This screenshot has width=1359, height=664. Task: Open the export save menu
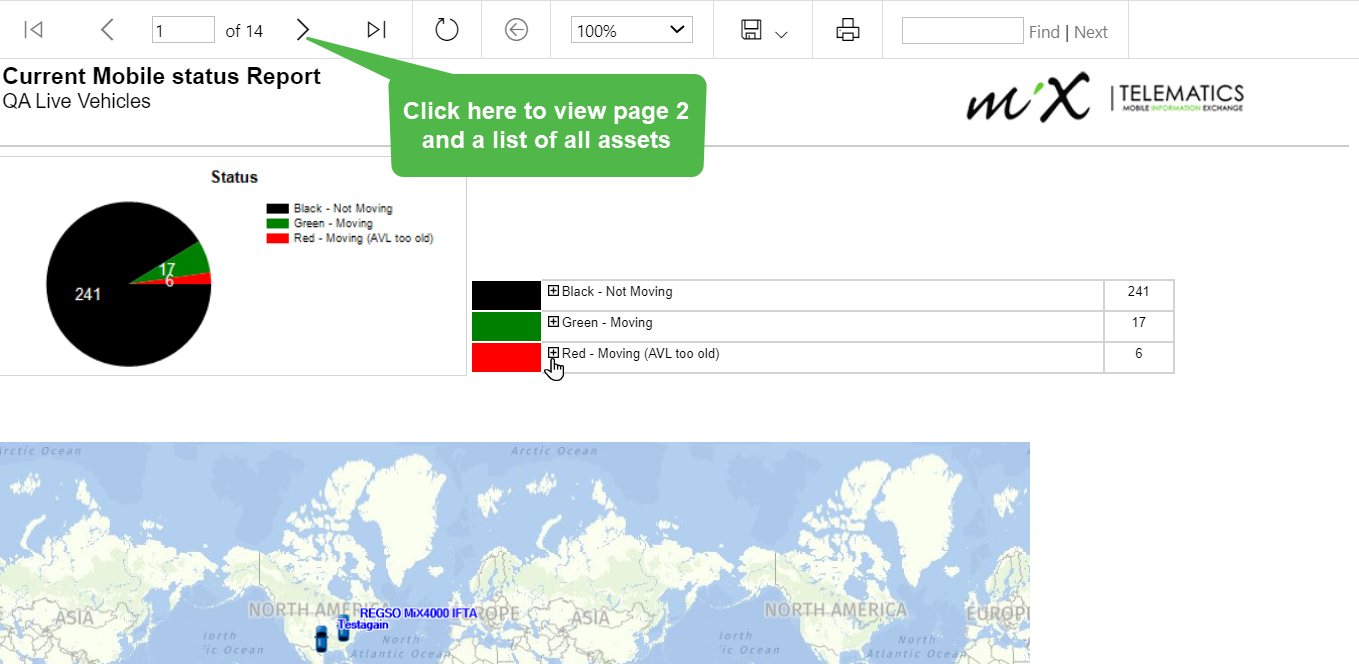pos(764,30)
